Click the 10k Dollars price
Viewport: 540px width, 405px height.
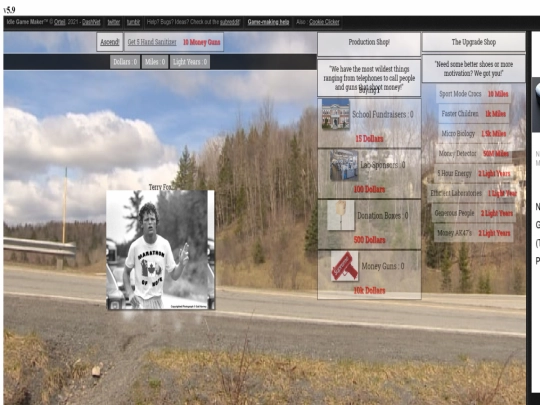click(x=369, y=291)
